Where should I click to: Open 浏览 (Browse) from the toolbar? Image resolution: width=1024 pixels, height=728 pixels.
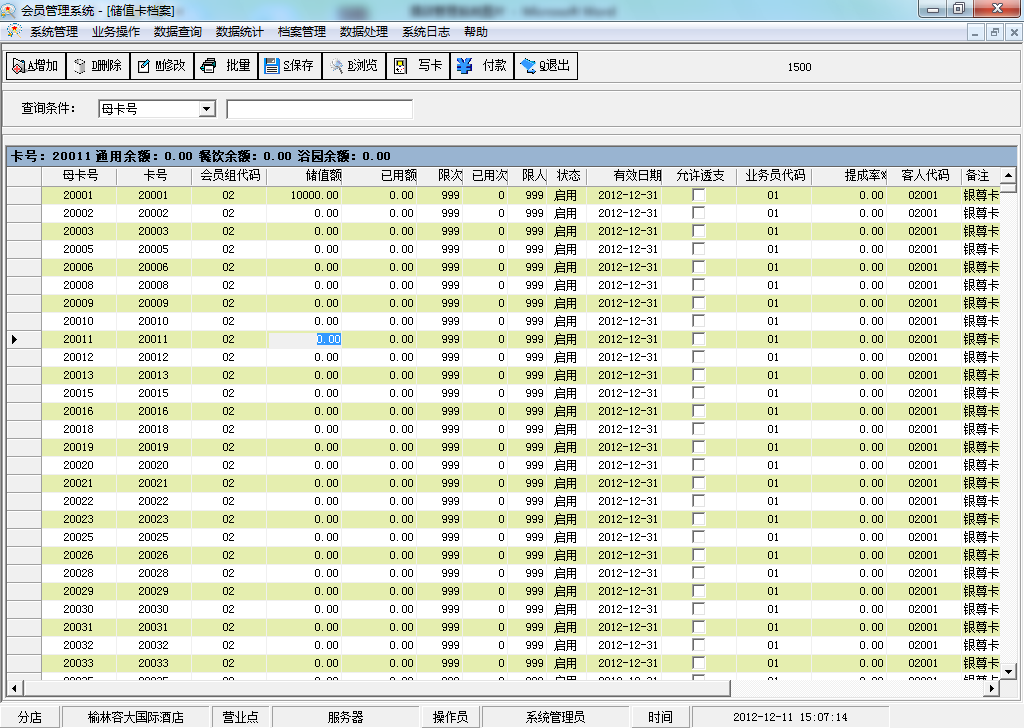tap(353, 67)
